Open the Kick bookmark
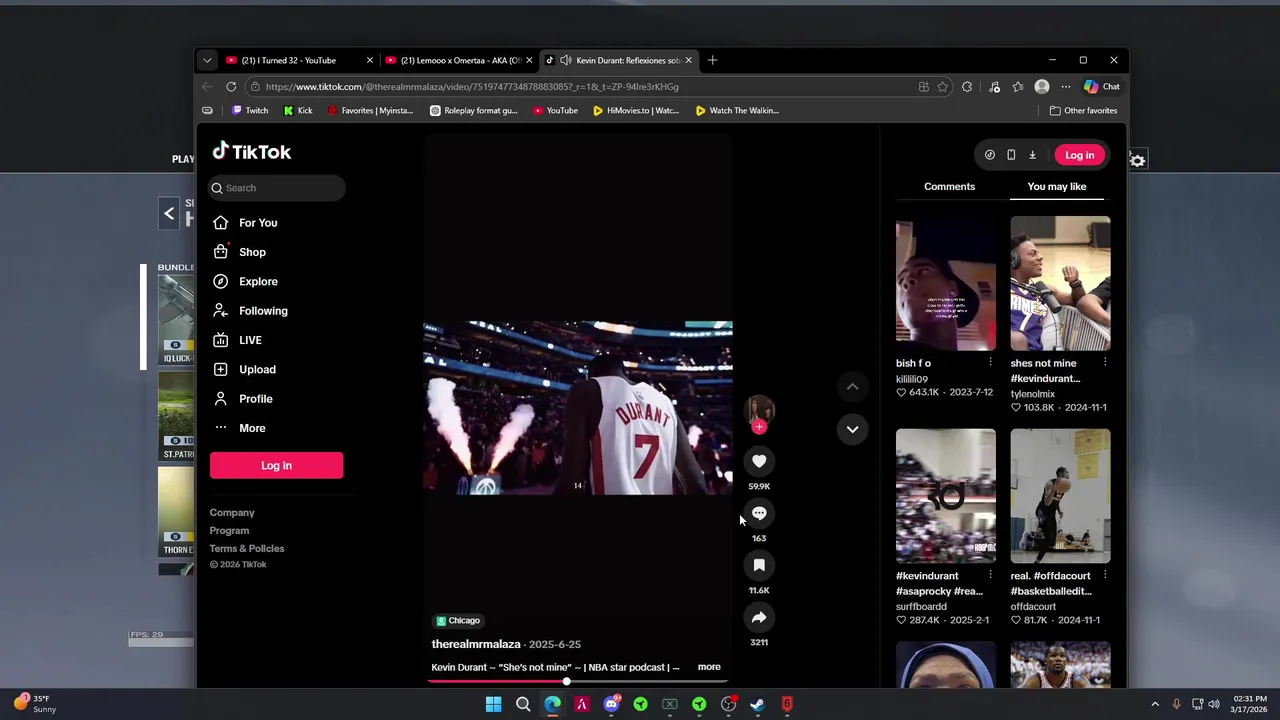The image size is (1280, 720). 298,111
